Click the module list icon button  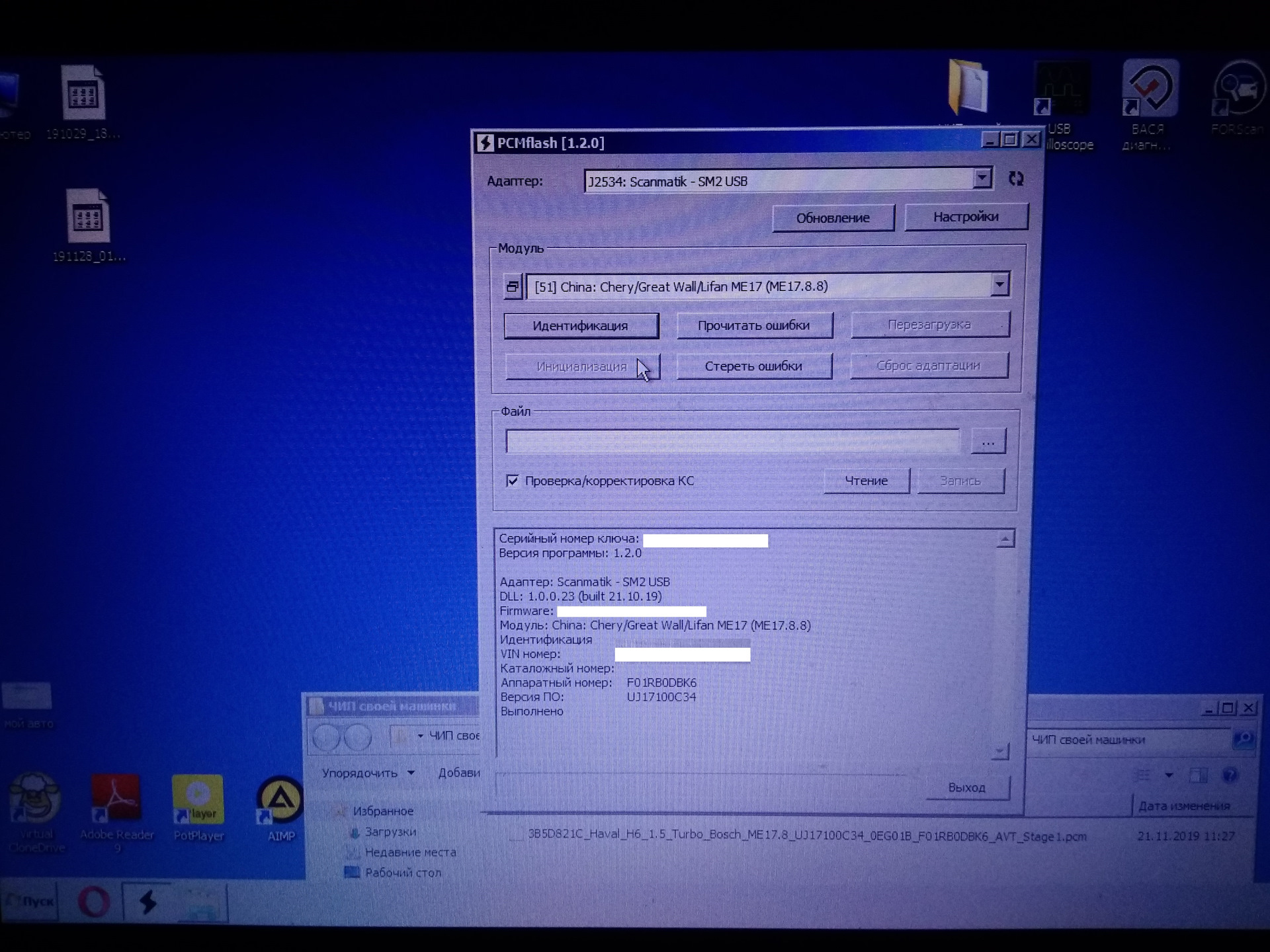[513, 287]
